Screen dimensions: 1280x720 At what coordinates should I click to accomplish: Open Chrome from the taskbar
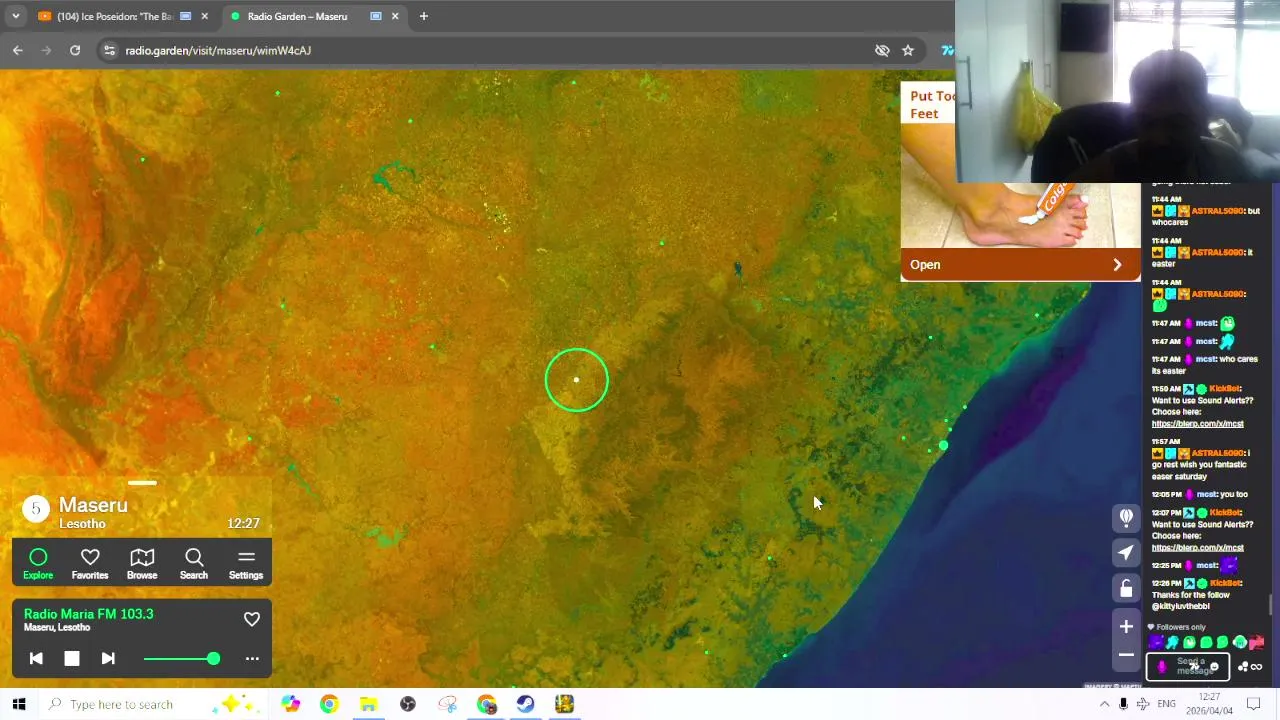coord(329,704)
